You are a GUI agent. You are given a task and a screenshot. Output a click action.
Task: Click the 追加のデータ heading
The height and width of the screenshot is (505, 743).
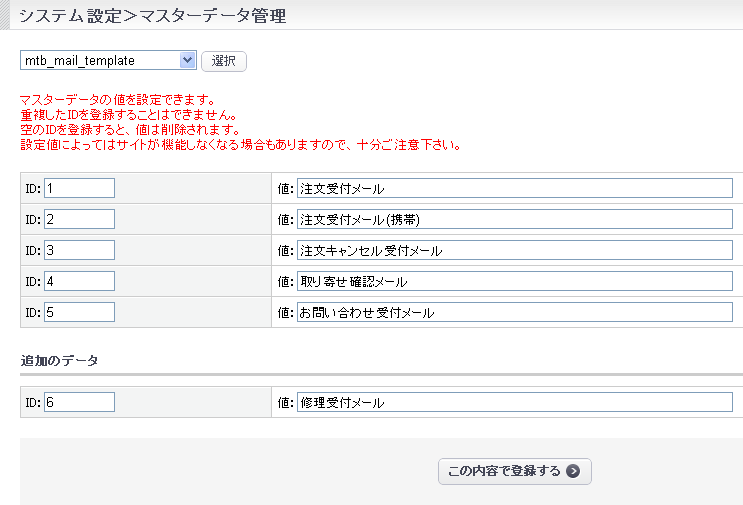pyautogui.click(x=59, y=361)
